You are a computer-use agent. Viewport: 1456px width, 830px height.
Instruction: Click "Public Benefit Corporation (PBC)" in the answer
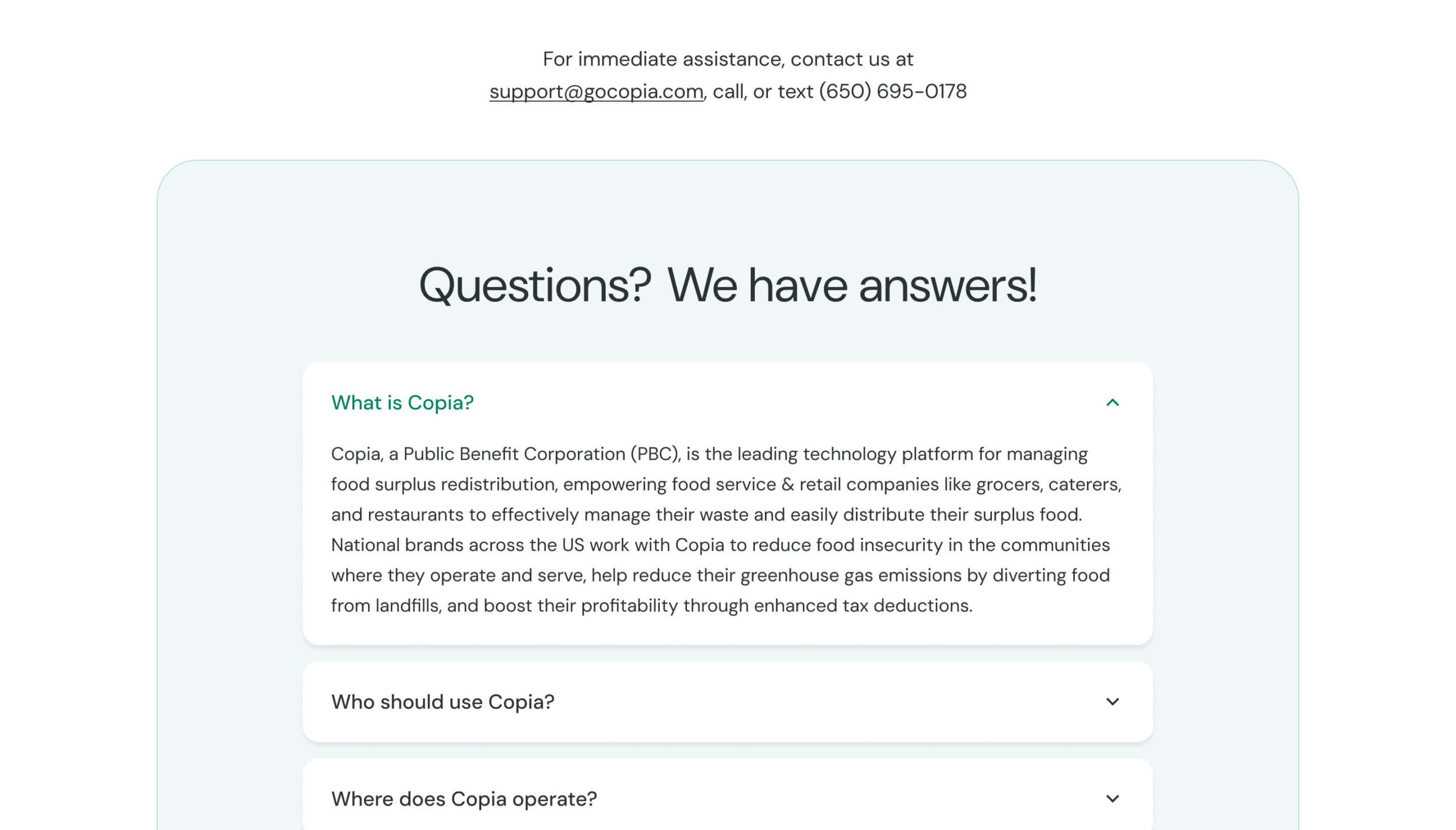coord(542,454)
